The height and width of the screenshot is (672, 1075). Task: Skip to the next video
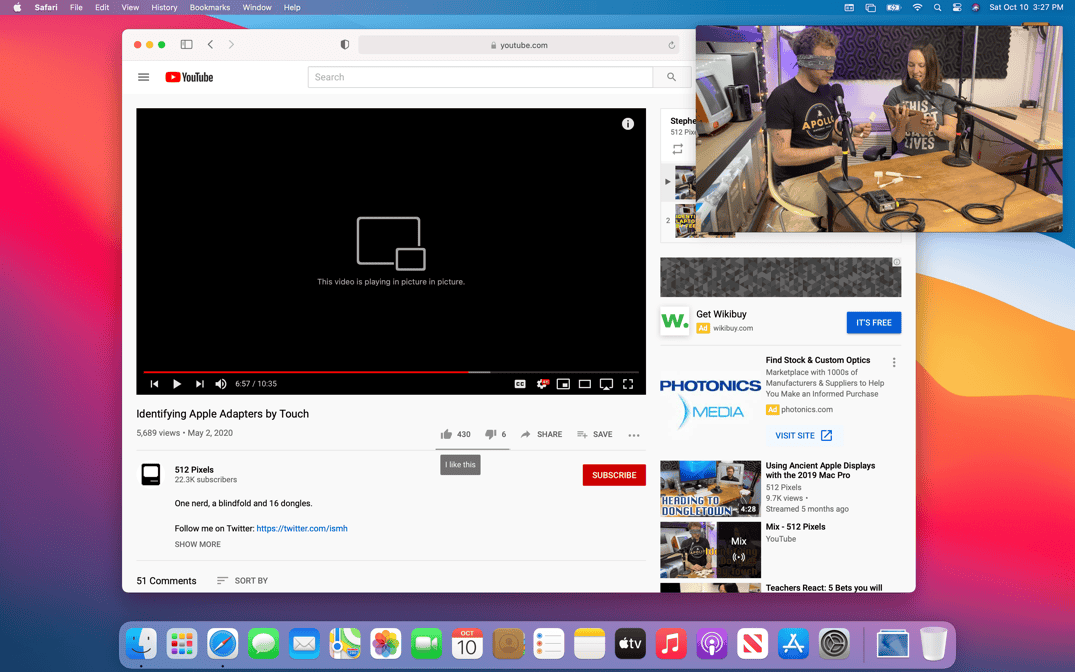[200, 384]
